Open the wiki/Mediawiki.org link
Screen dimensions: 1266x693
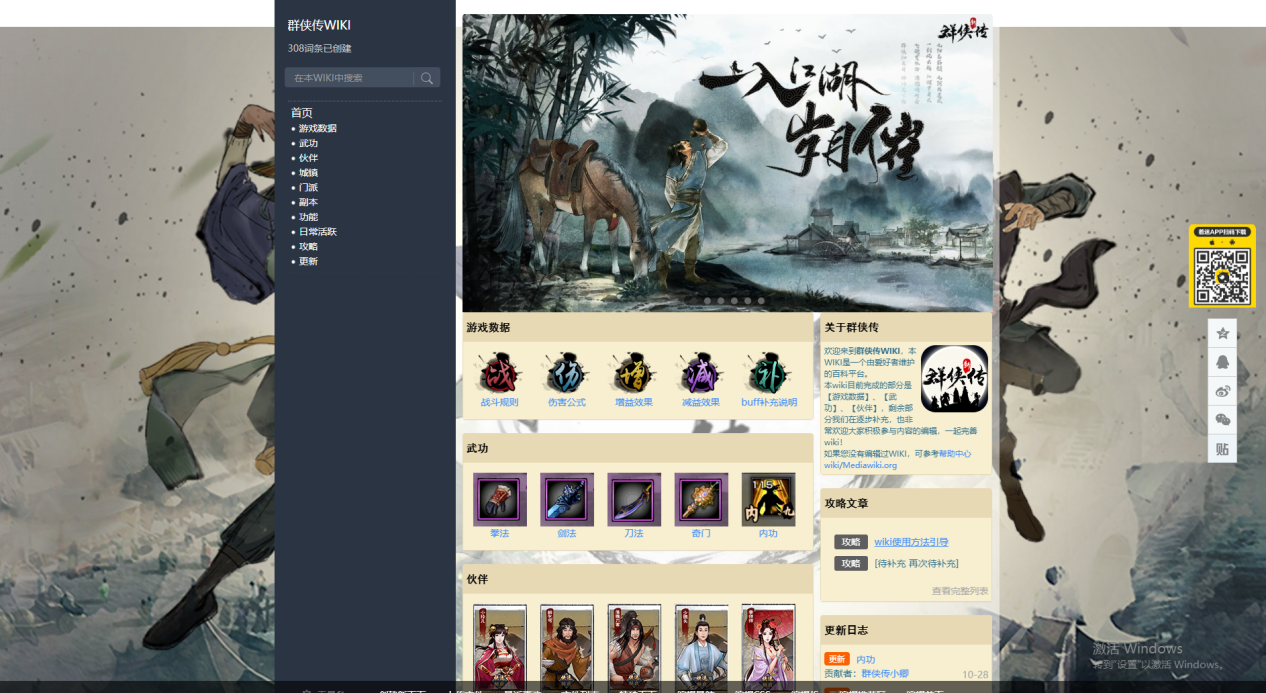coord(860,465)
